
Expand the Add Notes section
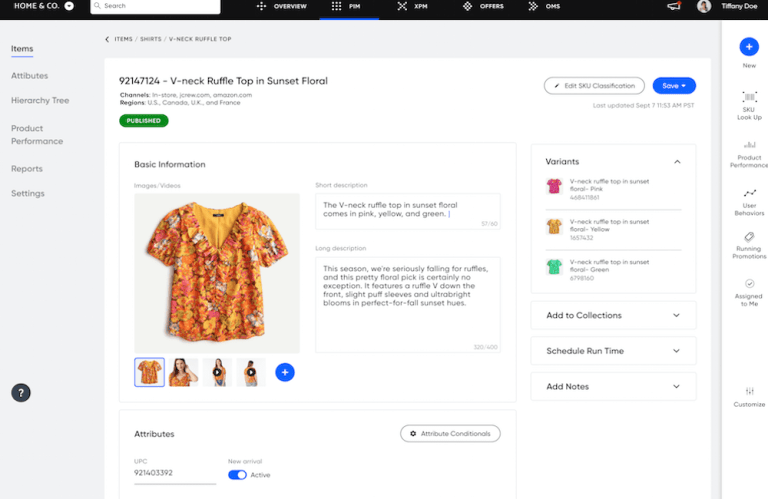[677, 386]
